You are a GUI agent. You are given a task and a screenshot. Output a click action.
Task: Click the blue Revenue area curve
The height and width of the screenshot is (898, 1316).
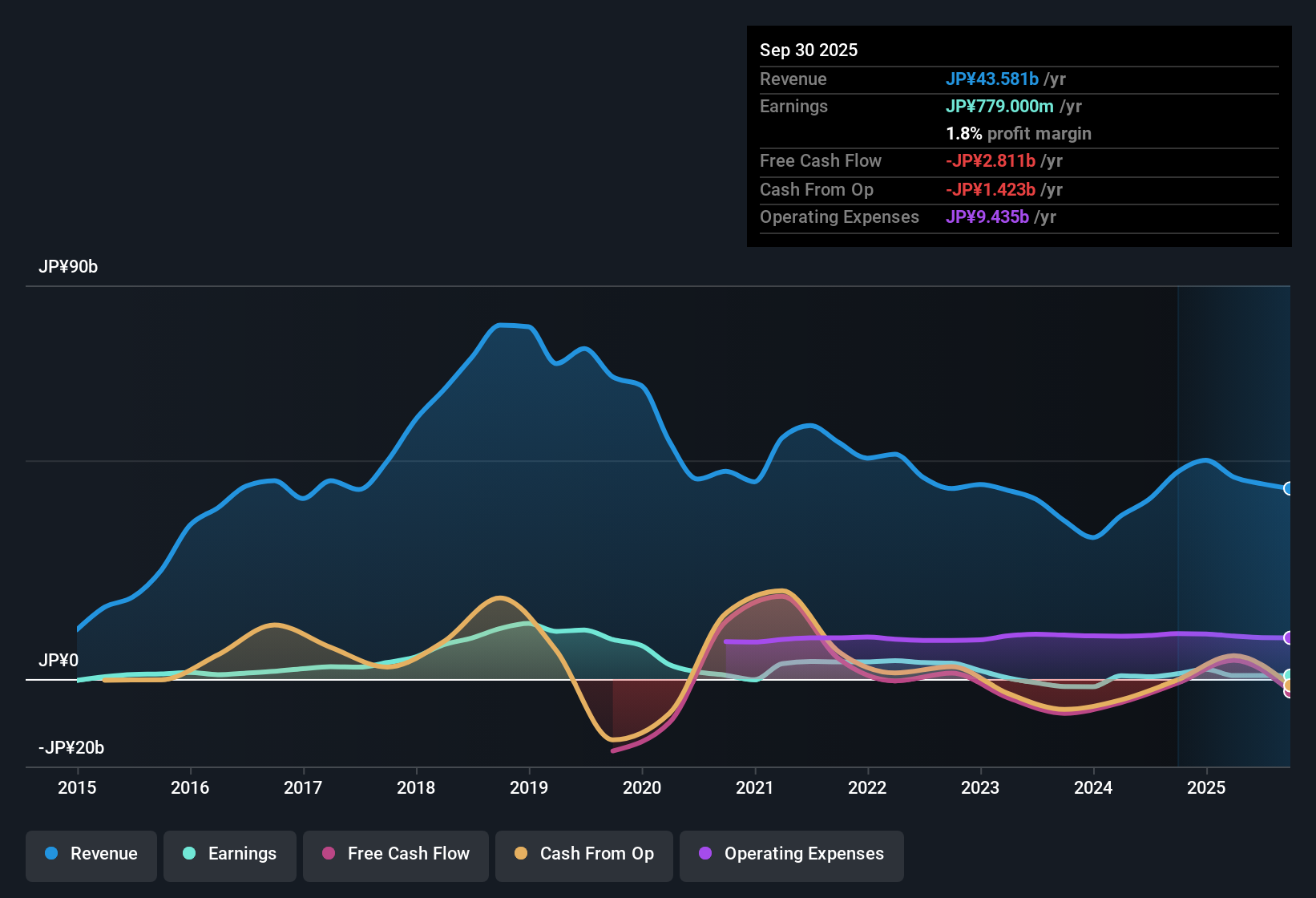pos(513,326)
